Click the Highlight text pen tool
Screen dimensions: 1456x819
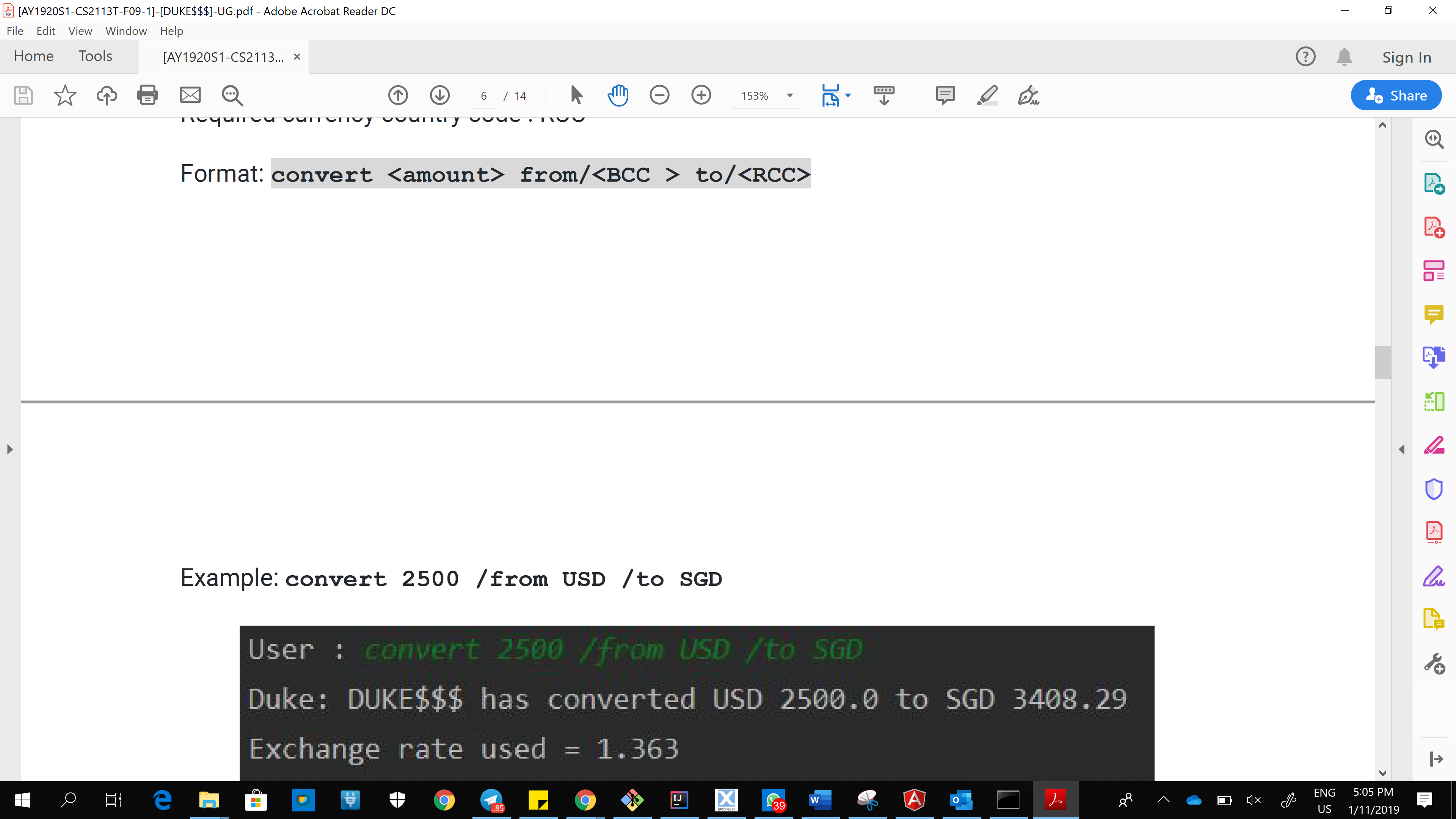tap(987, 95)
